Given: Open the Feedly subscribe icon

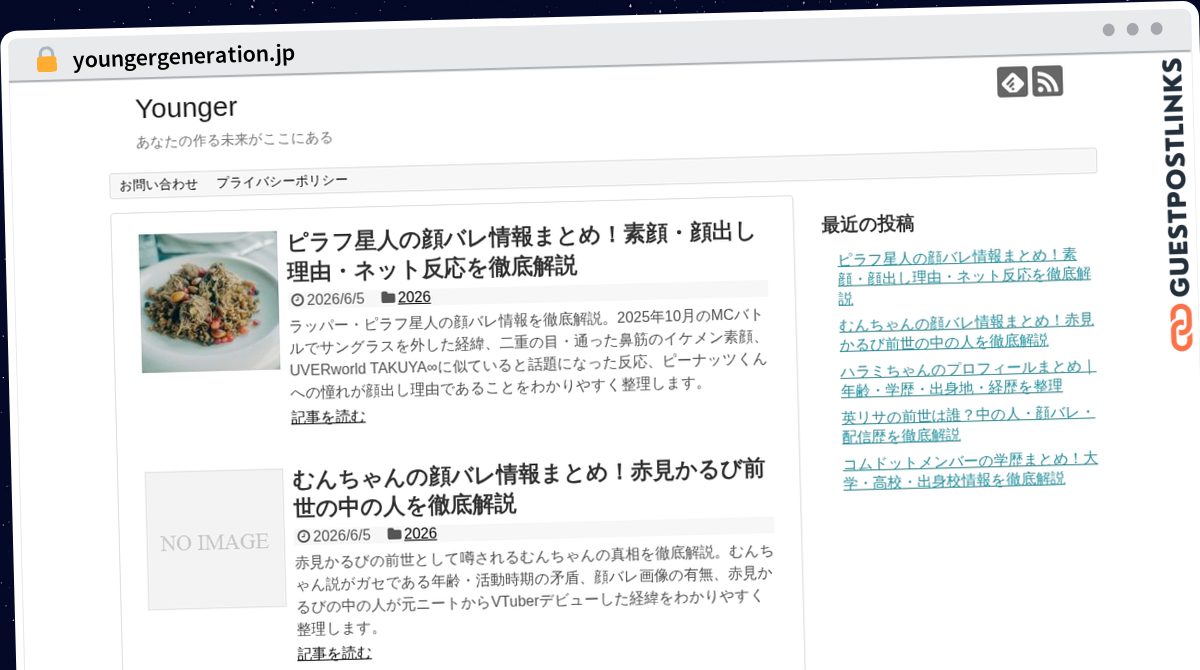Looking at the screenshot, I should 1012,82.
